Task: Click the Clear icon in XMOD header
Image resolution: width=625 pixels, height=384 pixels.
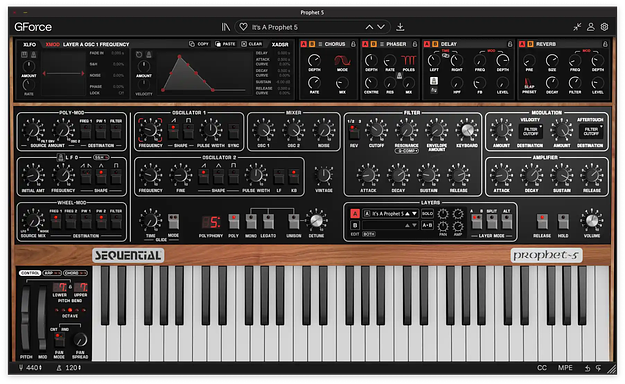Action: click(x=244, y=44)
